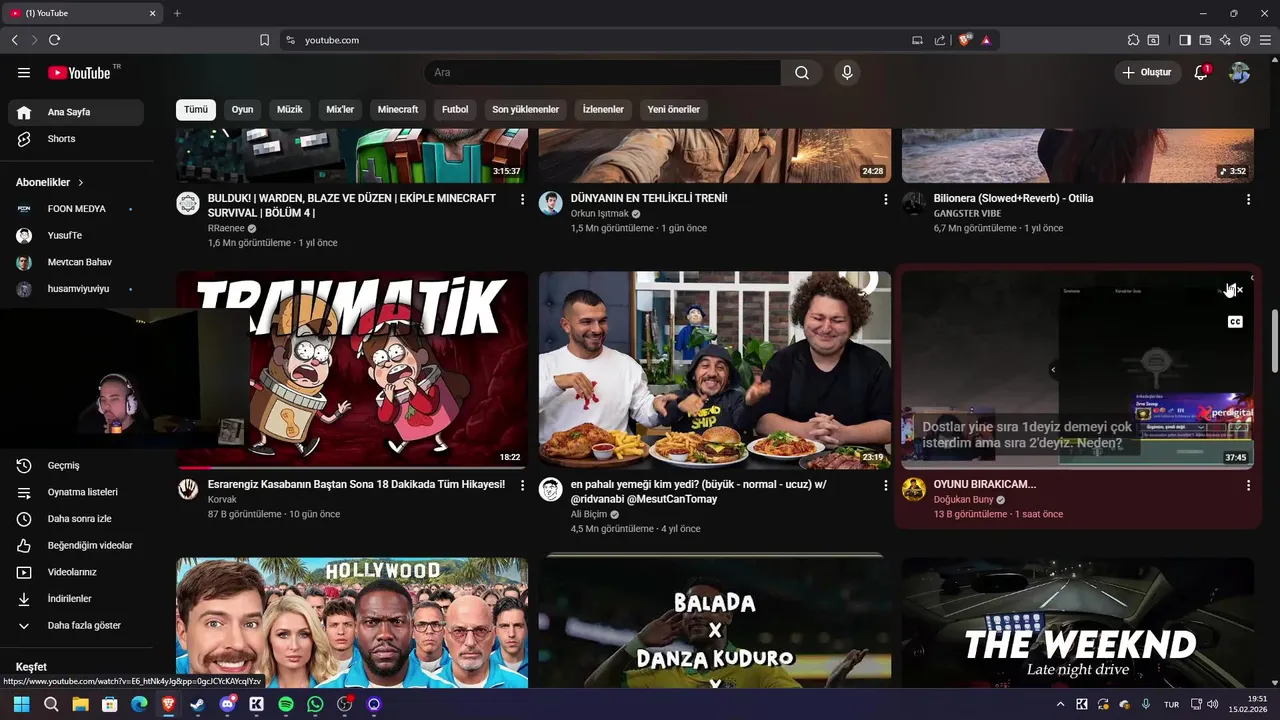Image resolution: width=1280 pixels, height=720 pixels.
Task: Reload the page
Action: [54, 40]
